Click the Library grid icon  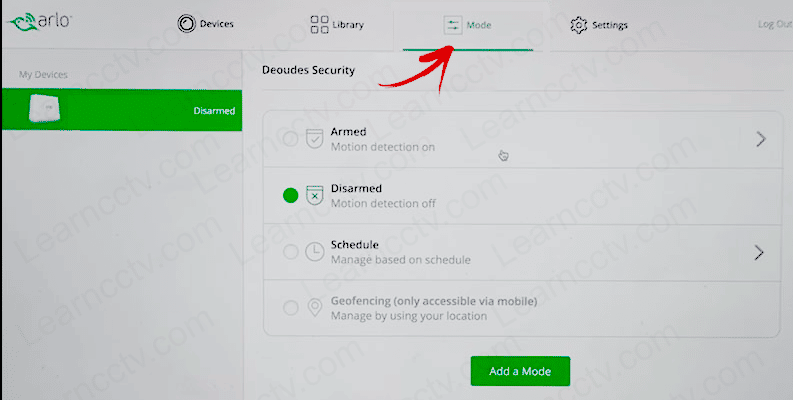click(320, 24)
